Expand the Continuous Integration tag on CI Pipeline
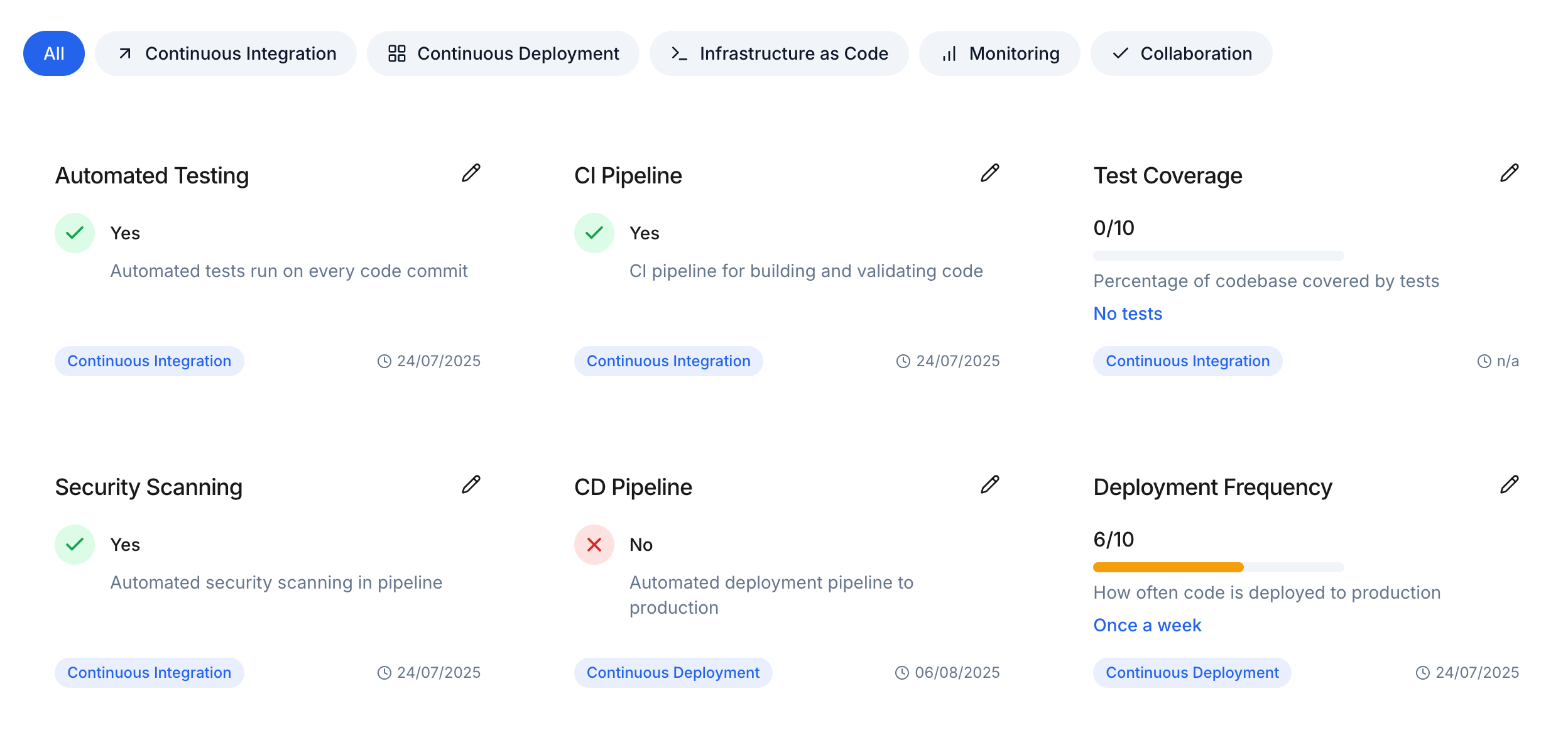The width and height of the screenshot is (1568, 740). (668, 361)
